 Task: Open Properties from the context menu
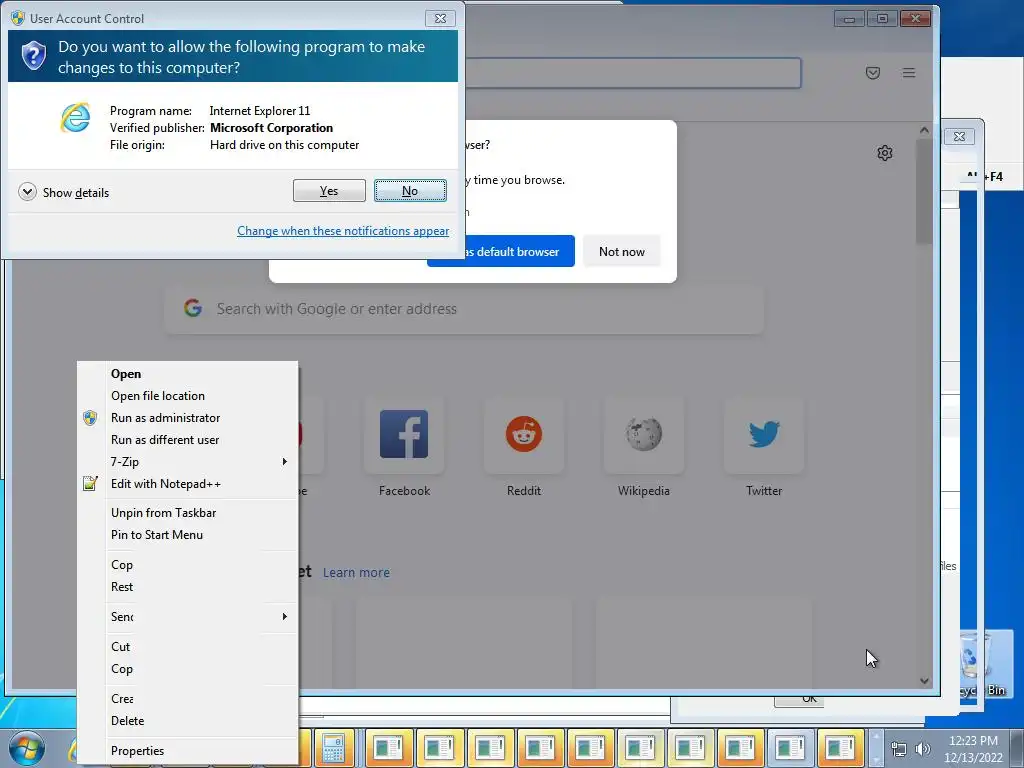point(187,751)
